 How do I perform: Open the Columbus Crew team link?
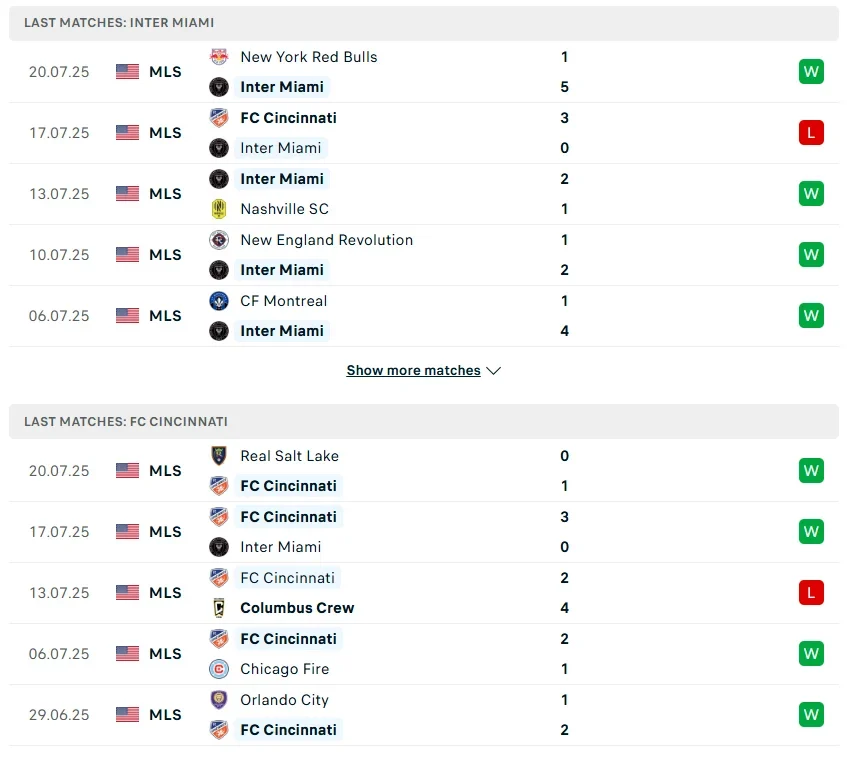297,608
